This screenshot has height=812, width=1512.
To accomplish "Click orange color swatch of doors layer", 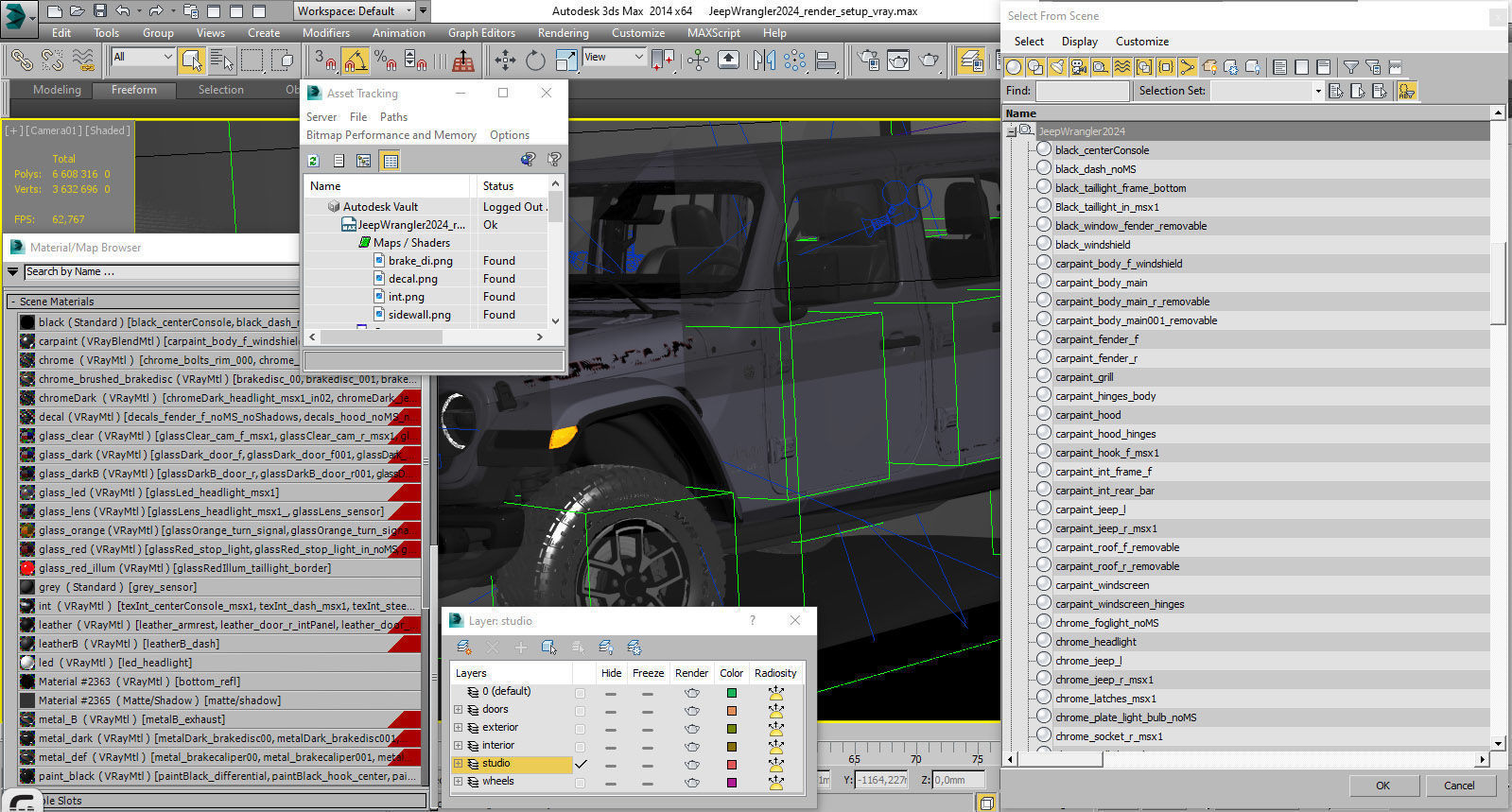I will click(731, 711).
